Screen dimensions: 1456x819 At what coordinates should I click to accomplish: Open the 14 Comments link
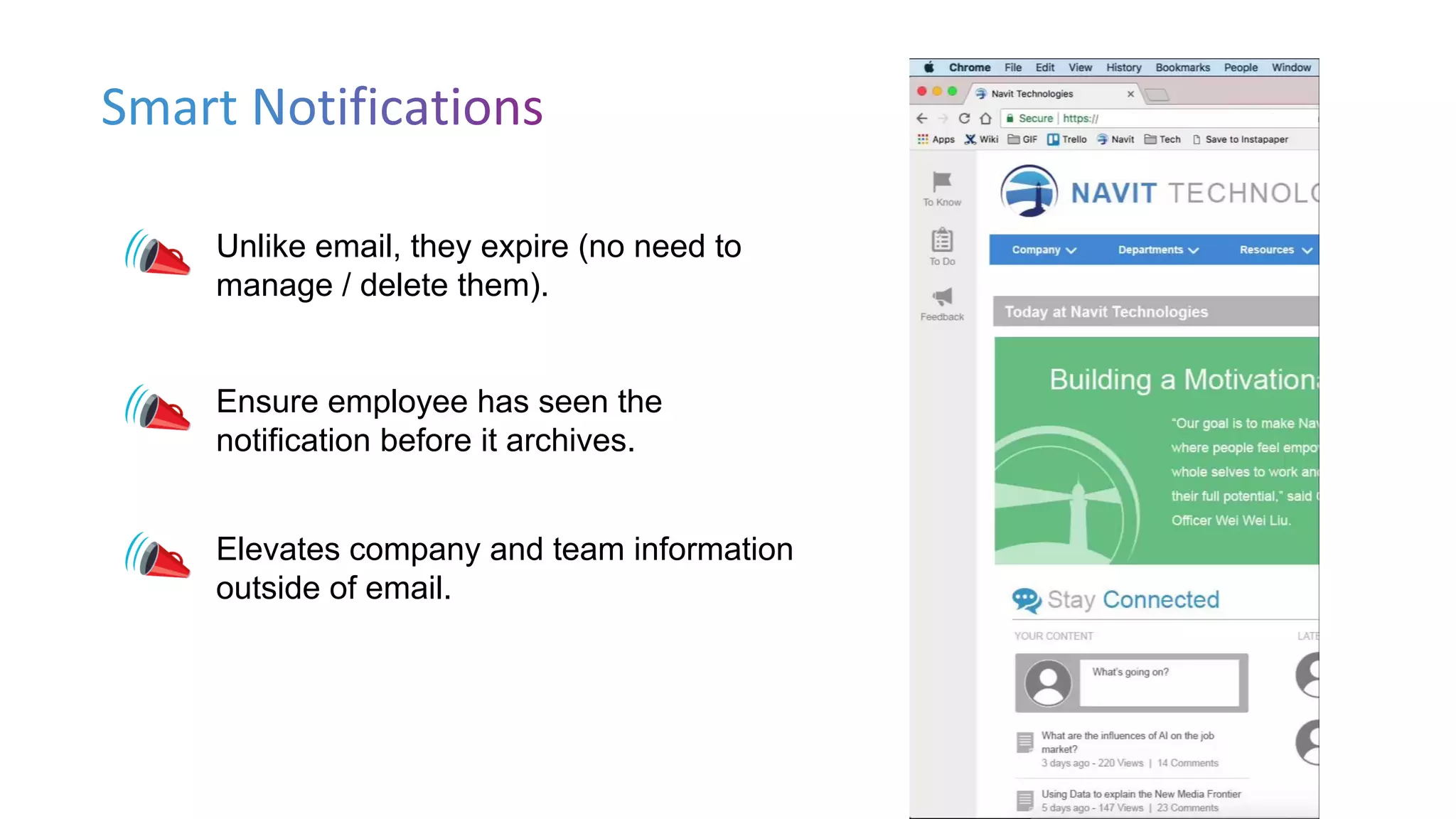coord(1187,763)
